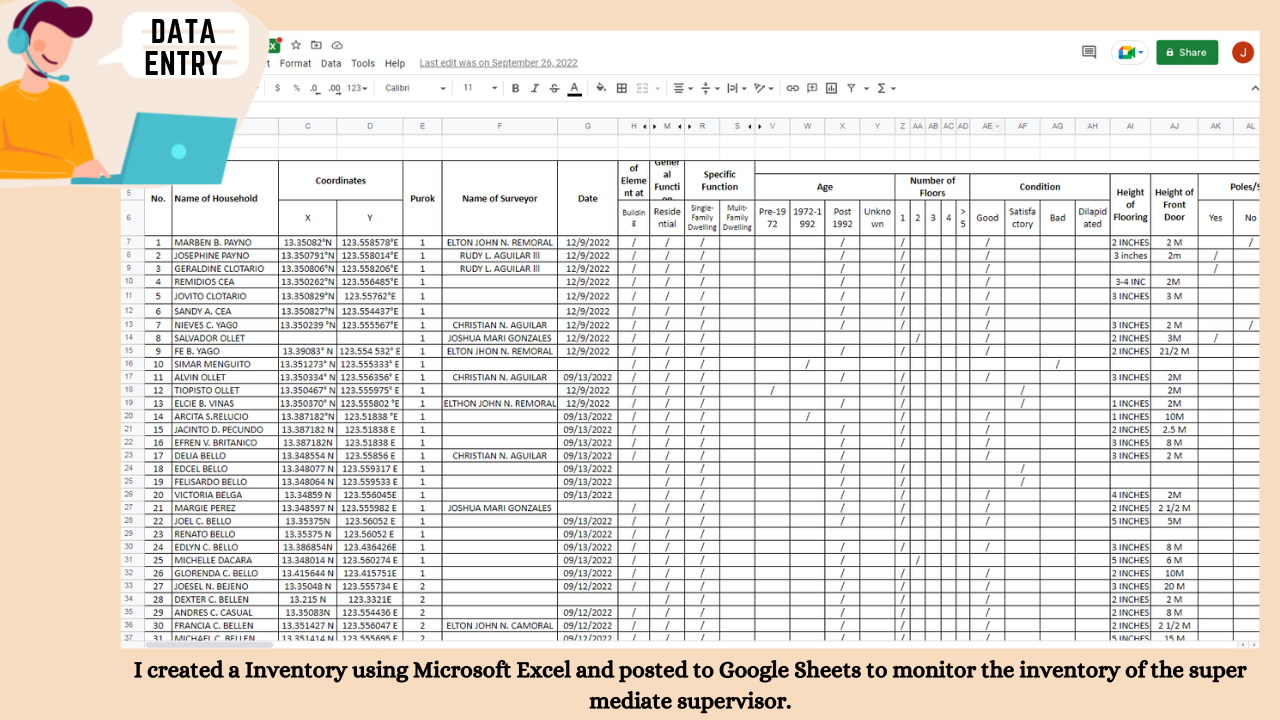Format as percent
Screen dimensions: 1280x720
click(297, 88)
